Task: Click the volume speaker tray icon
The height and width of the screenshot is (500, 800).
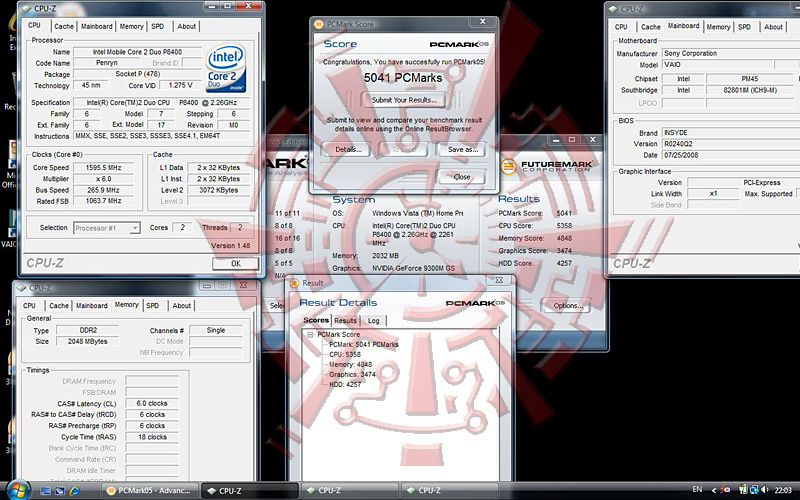Action: click(x=765, y=490)
